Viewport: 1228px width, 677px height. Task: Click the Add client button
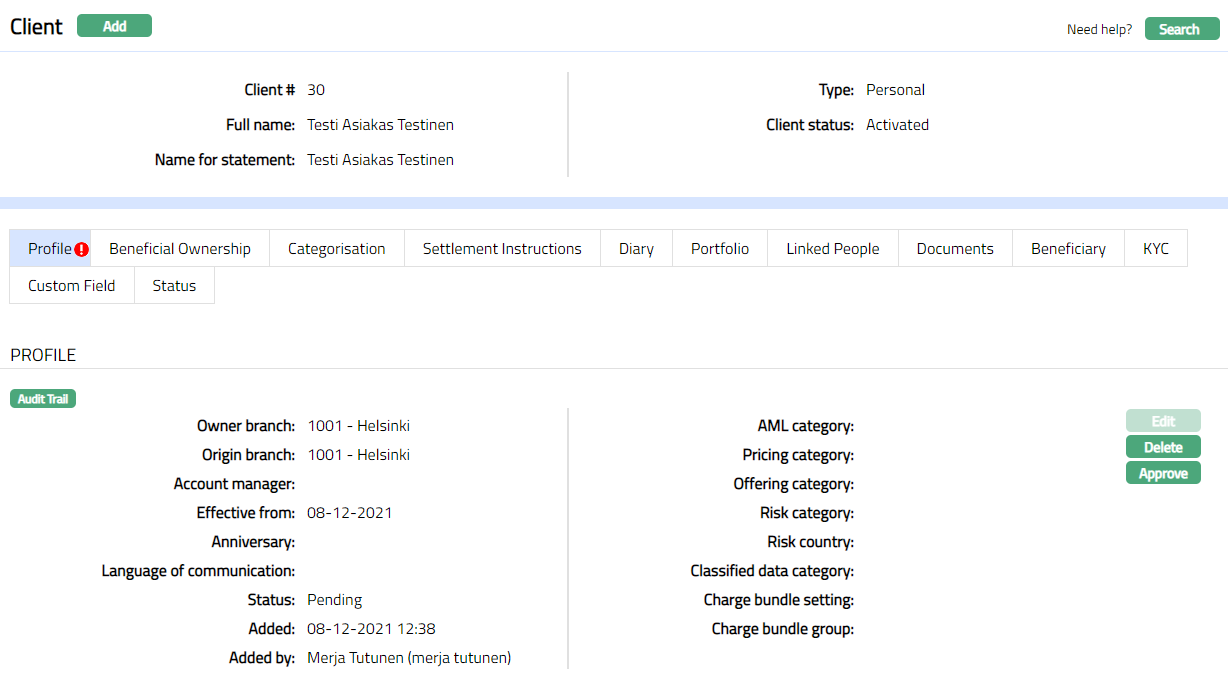click(114, 26)
